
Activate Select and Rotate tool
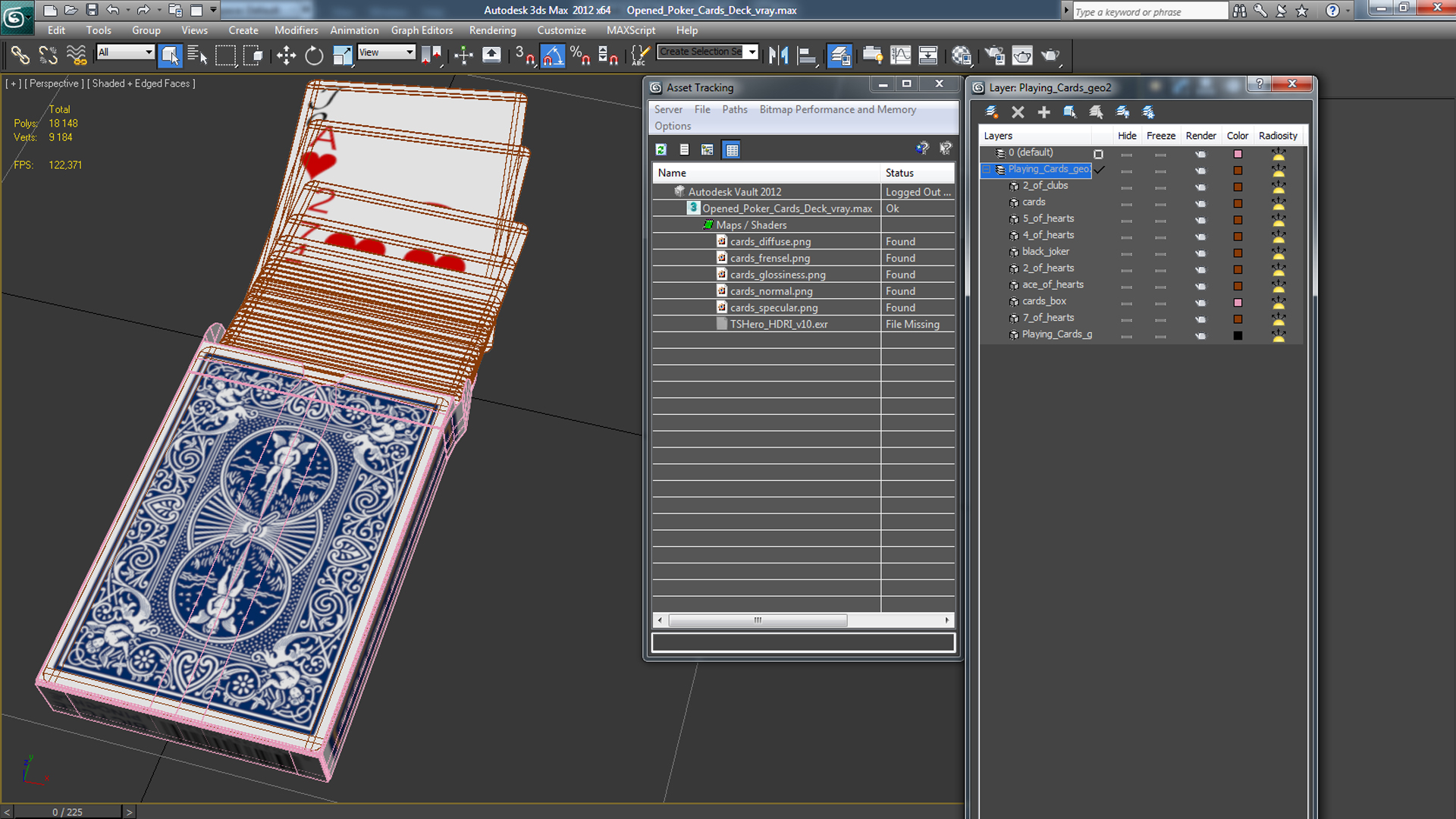pyautogui.click(x=314, y=55)
